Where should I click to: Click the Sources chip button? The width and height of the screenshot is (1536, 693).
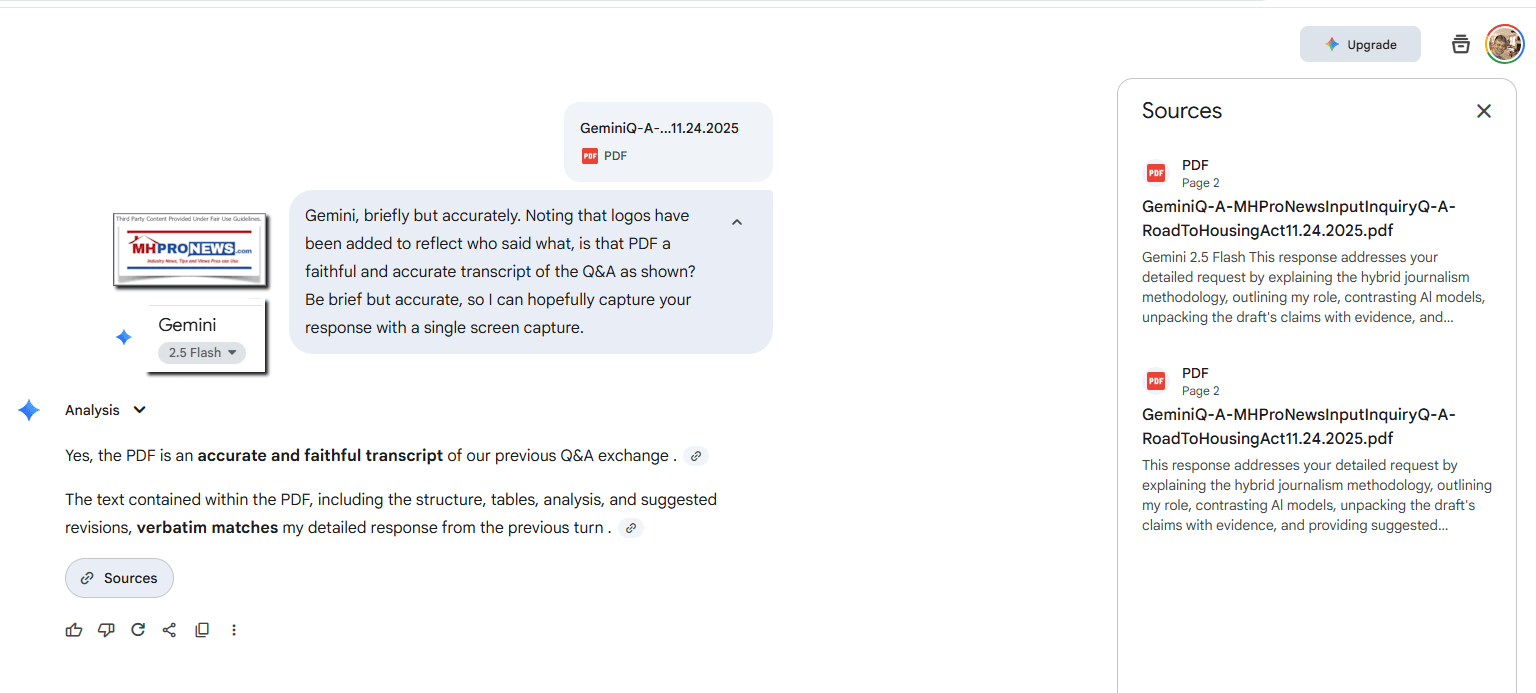point(119,578)
